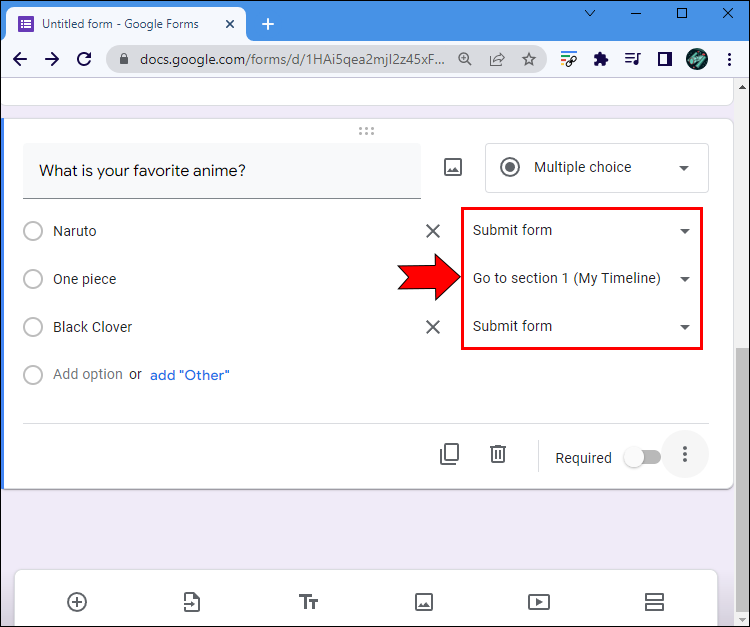View site information lock icon

(x=124, y=59)
